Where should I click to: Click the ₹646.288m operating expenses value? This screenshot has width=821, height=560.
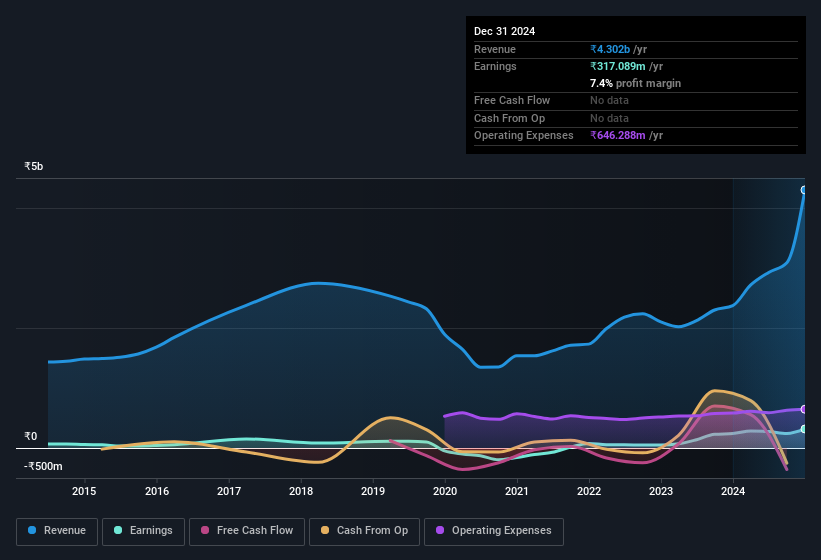[618, 136]
